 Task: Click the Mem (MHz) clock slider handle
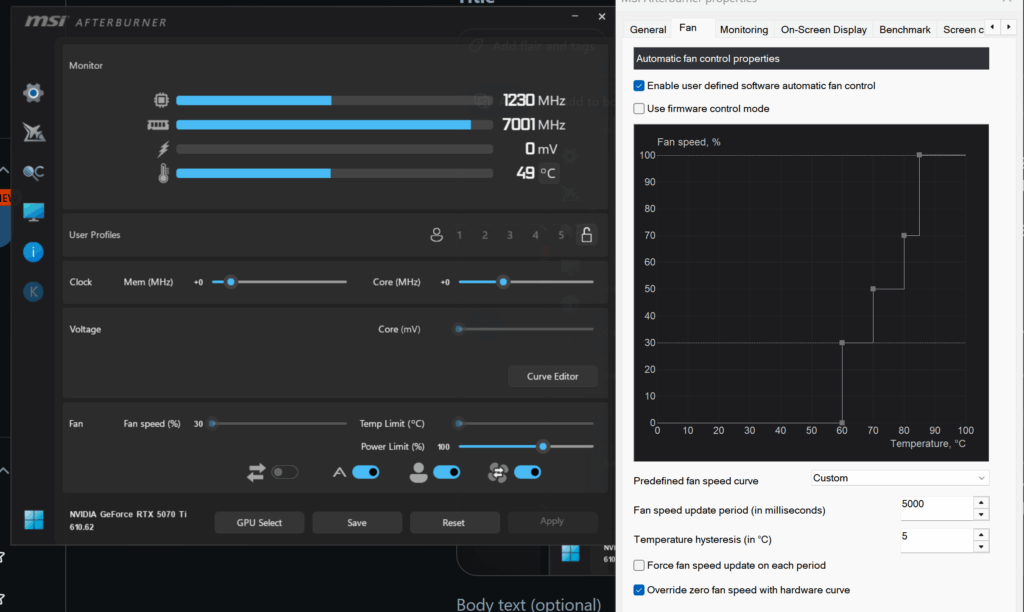(x=231, y=282)
